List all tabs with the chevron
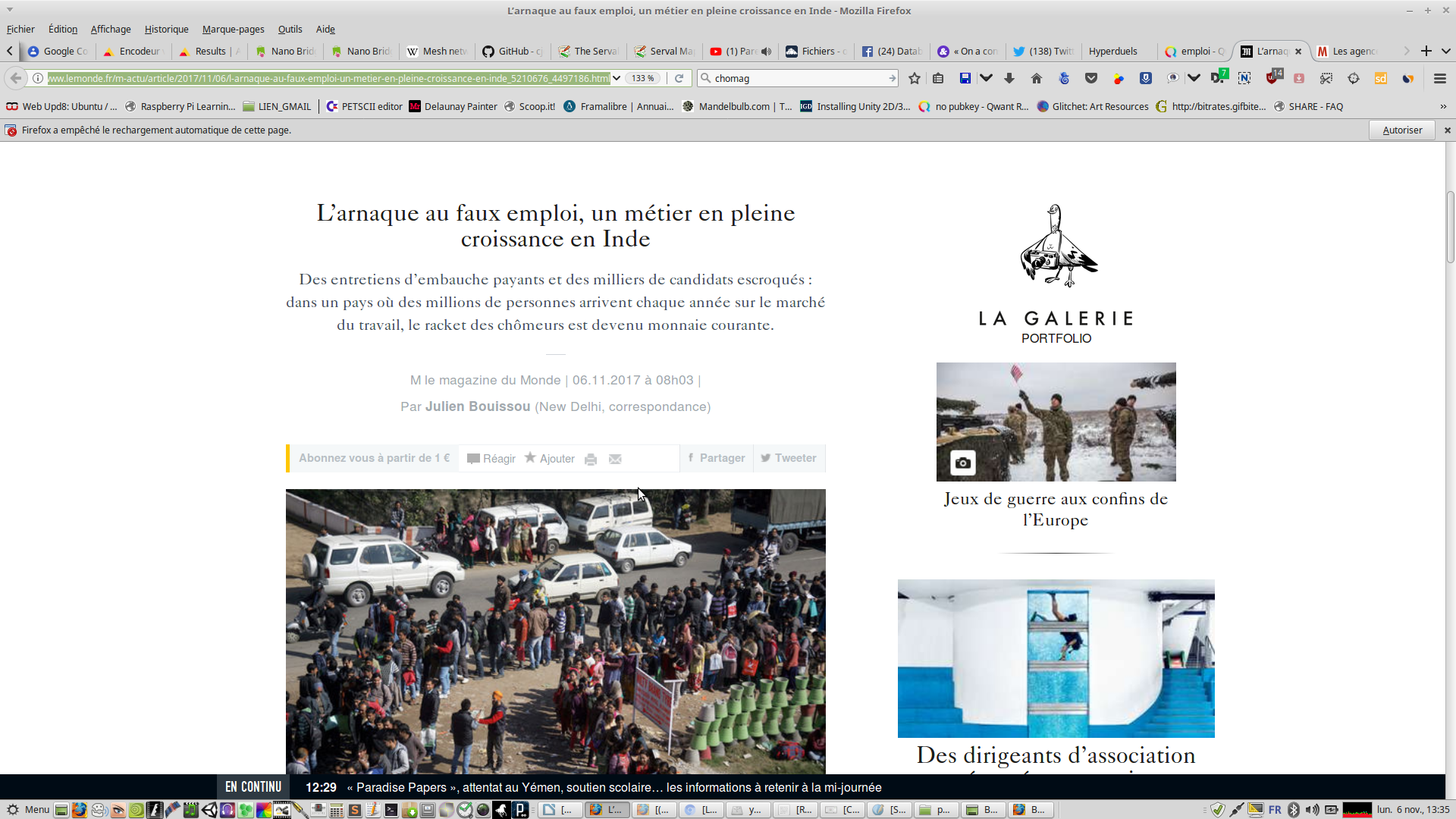 point(1446,51)
